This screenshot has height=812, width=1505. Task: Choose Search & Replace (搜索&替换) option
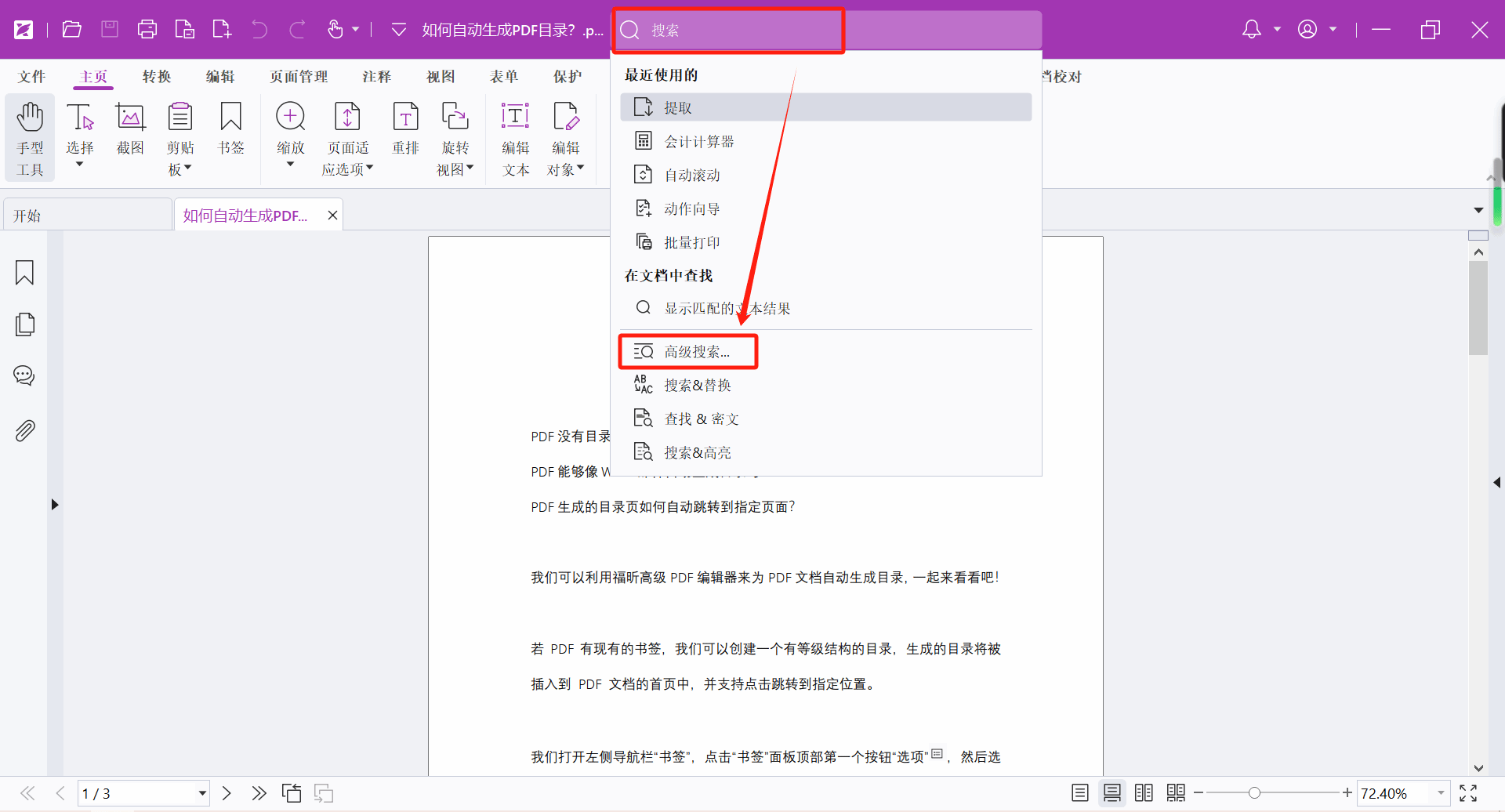point(697,386)
